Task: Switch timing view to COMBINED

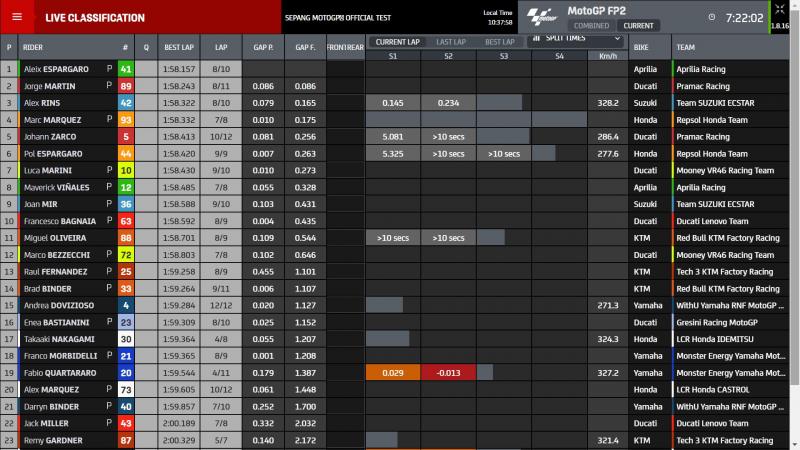Action: click(591, 26)
